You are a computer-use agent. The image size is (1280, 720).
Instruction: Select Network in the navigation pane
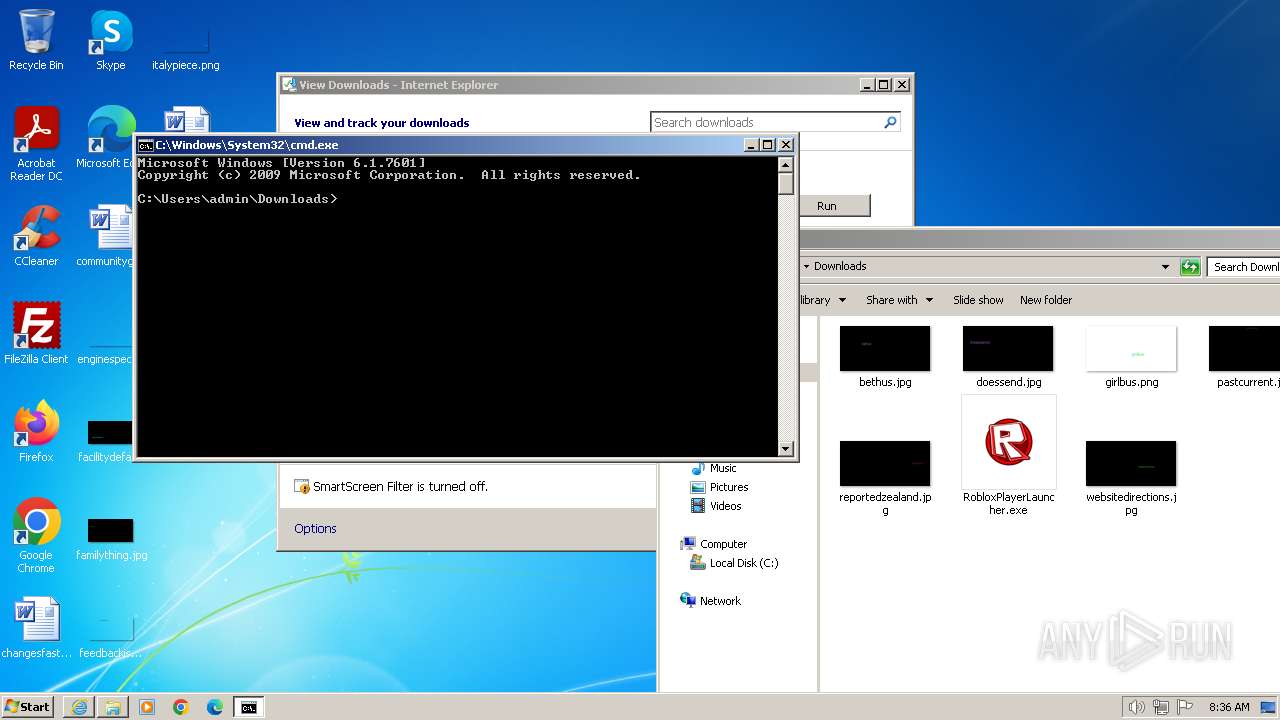coord(711,601)
